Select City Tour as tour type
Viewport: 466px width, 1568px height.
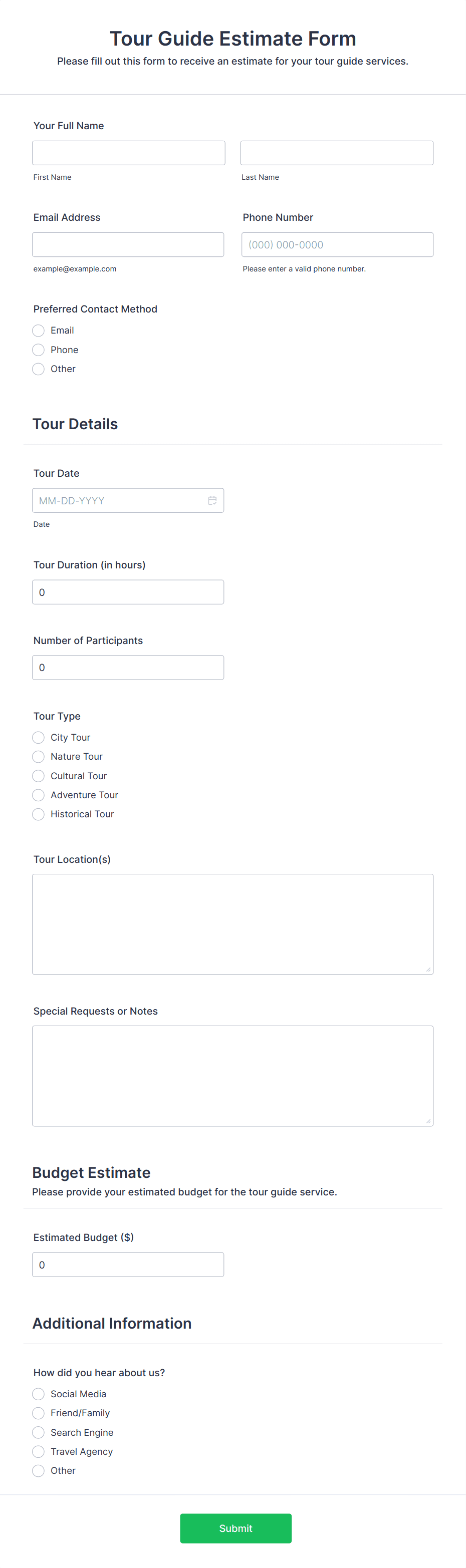[x=38, y=737]
